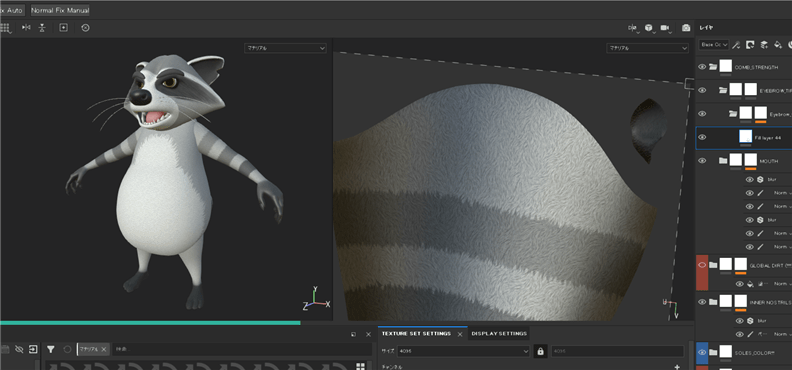Viewport: 792px width, 370px height.
Task: Hide the EYEBROW_TIPS folder layer
Action: pyautogui.click(x=702, y=90)
